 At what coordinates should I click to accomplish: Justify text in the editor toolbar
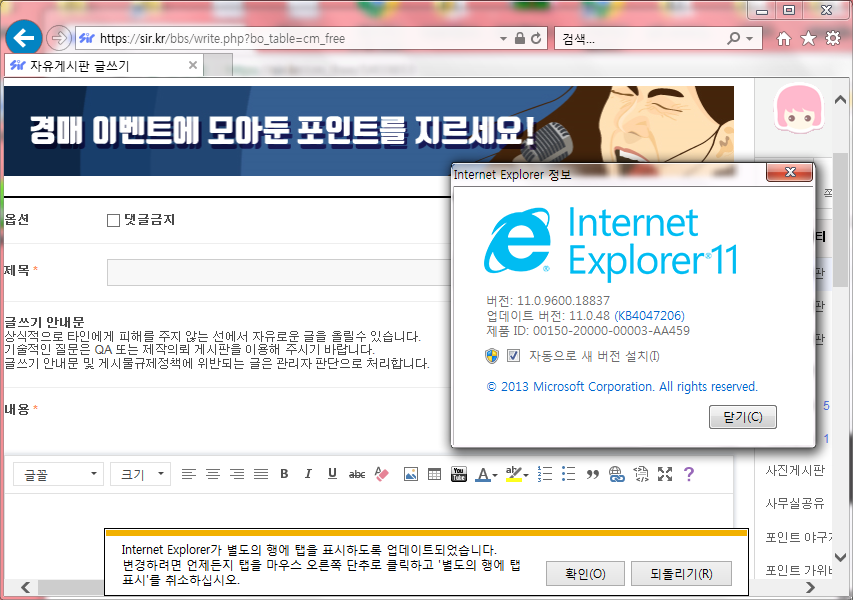pyautogui.click(x=261, y=474)
